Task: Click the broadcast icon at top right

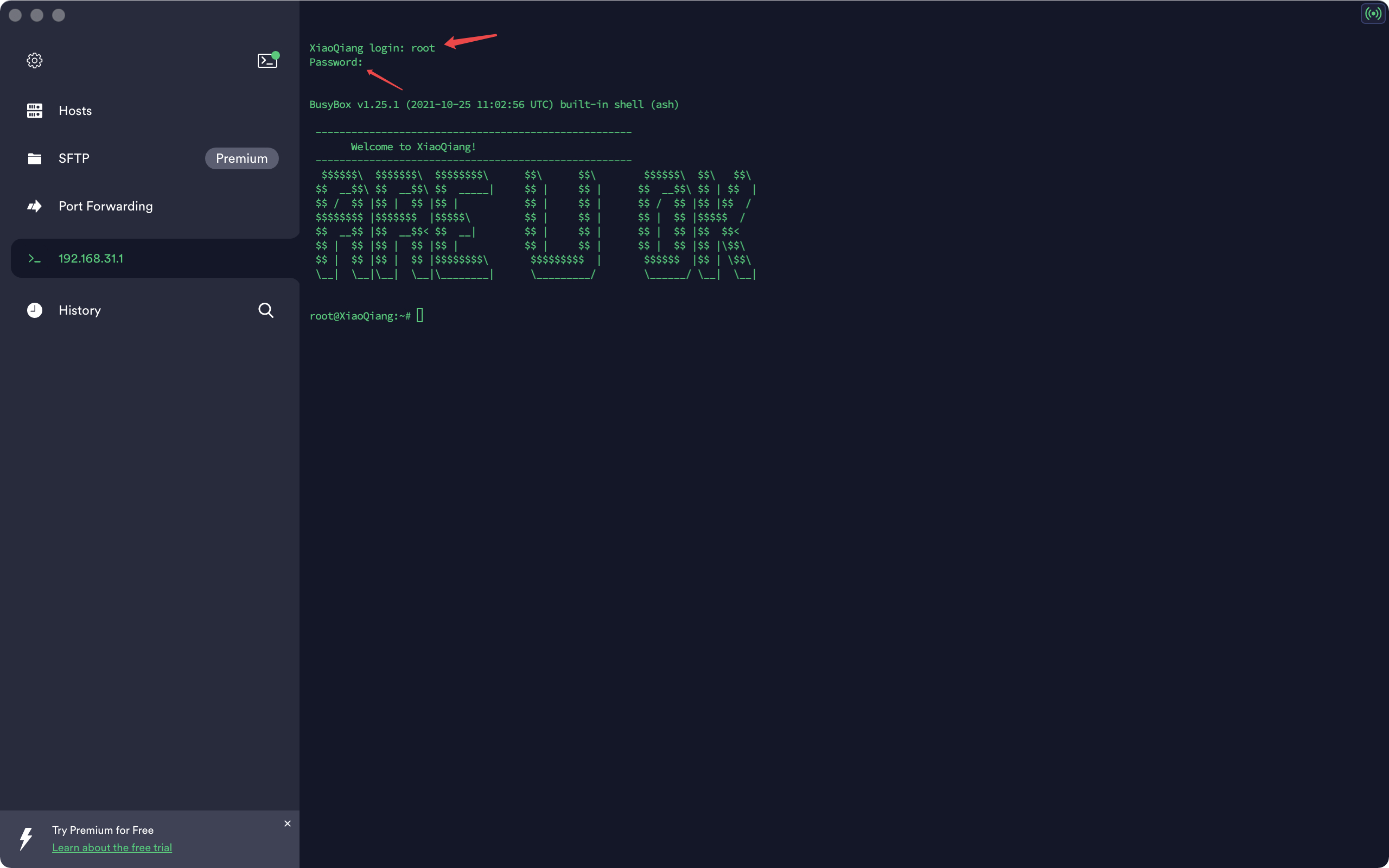Action: click(x=1373, y=13)
